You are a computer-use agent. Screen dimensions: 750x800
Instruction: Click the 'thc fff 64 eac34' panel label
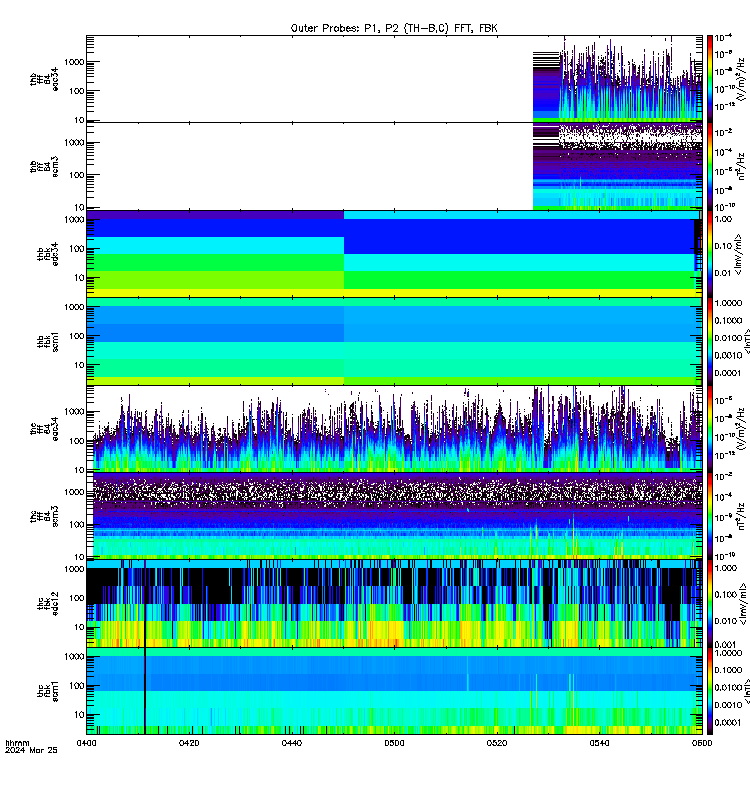[x=44, y=429]
